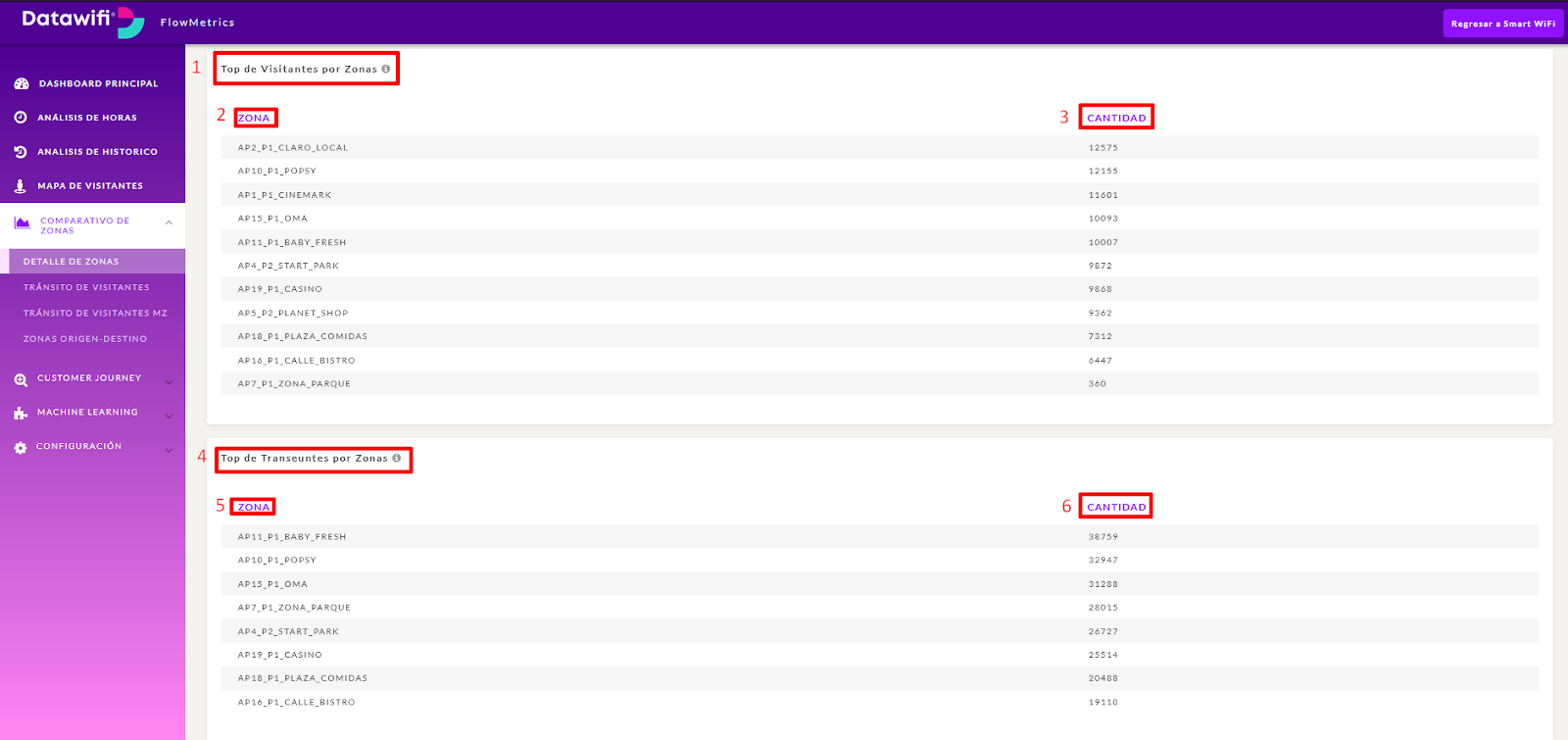
Task: Click Comparativo de Zonas menu label
Action: [x=84, y=225]
